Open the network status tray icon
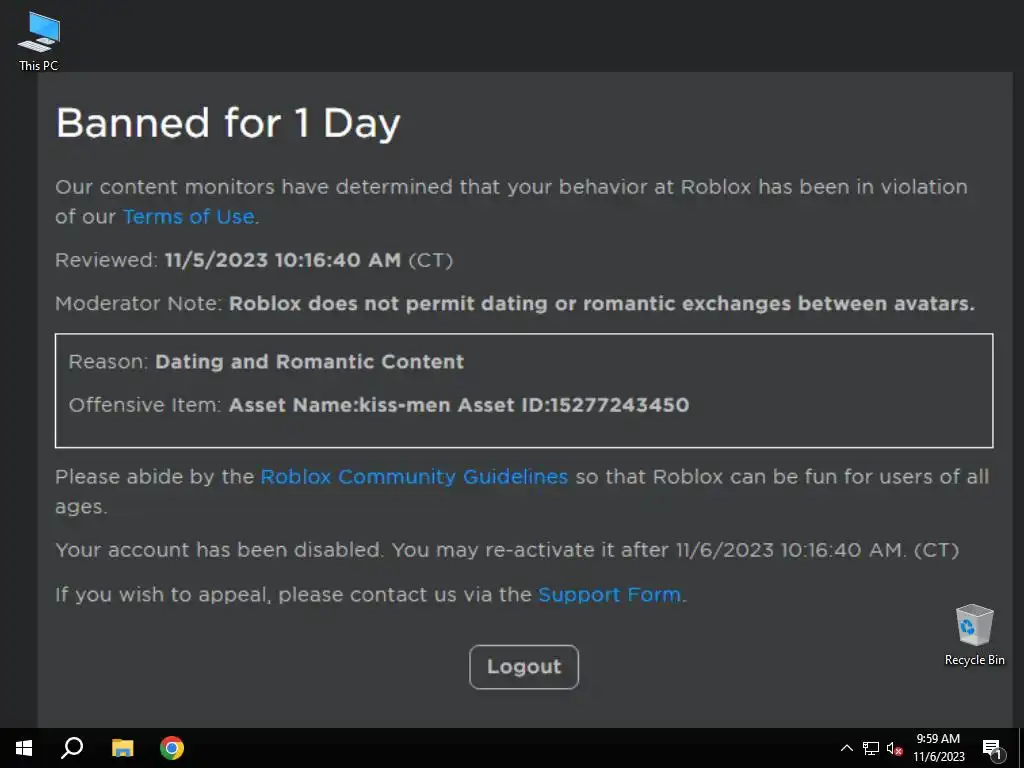 coord(871,748)
